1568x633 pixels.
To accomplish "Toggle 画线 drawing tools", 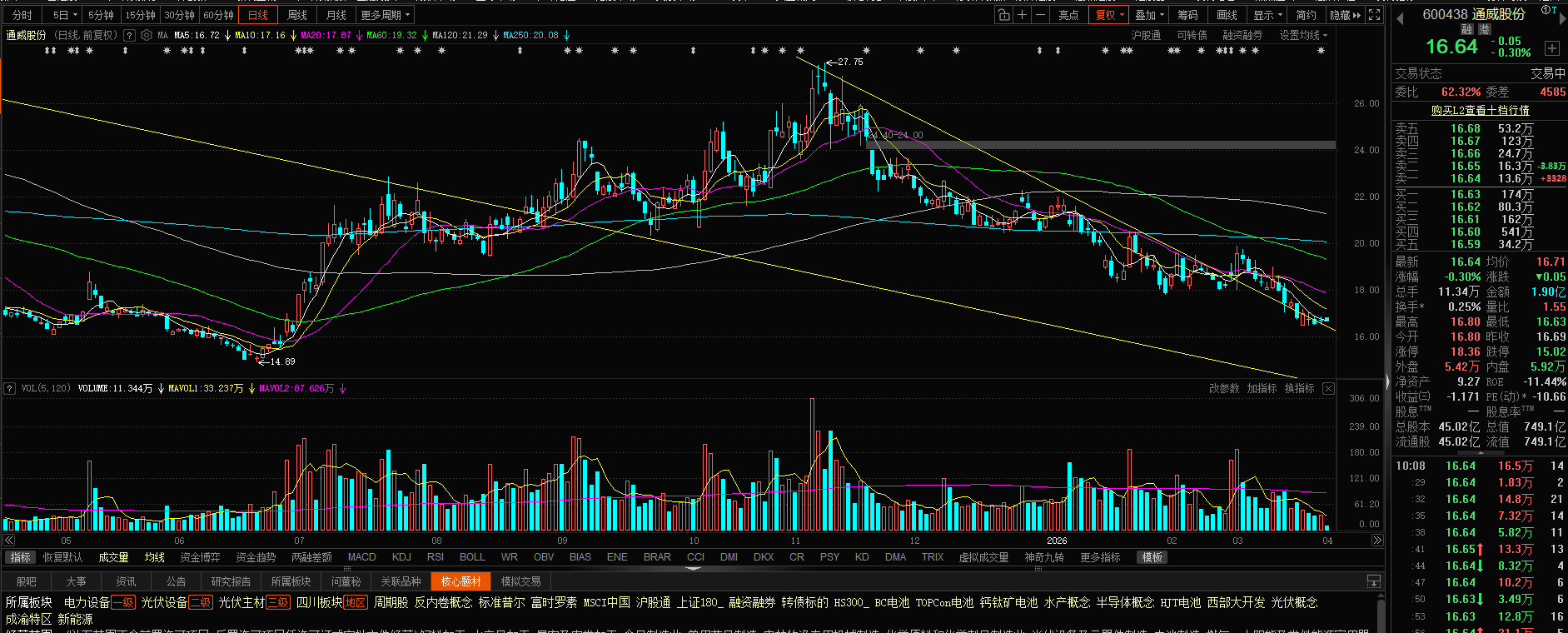I will 1227,15.
